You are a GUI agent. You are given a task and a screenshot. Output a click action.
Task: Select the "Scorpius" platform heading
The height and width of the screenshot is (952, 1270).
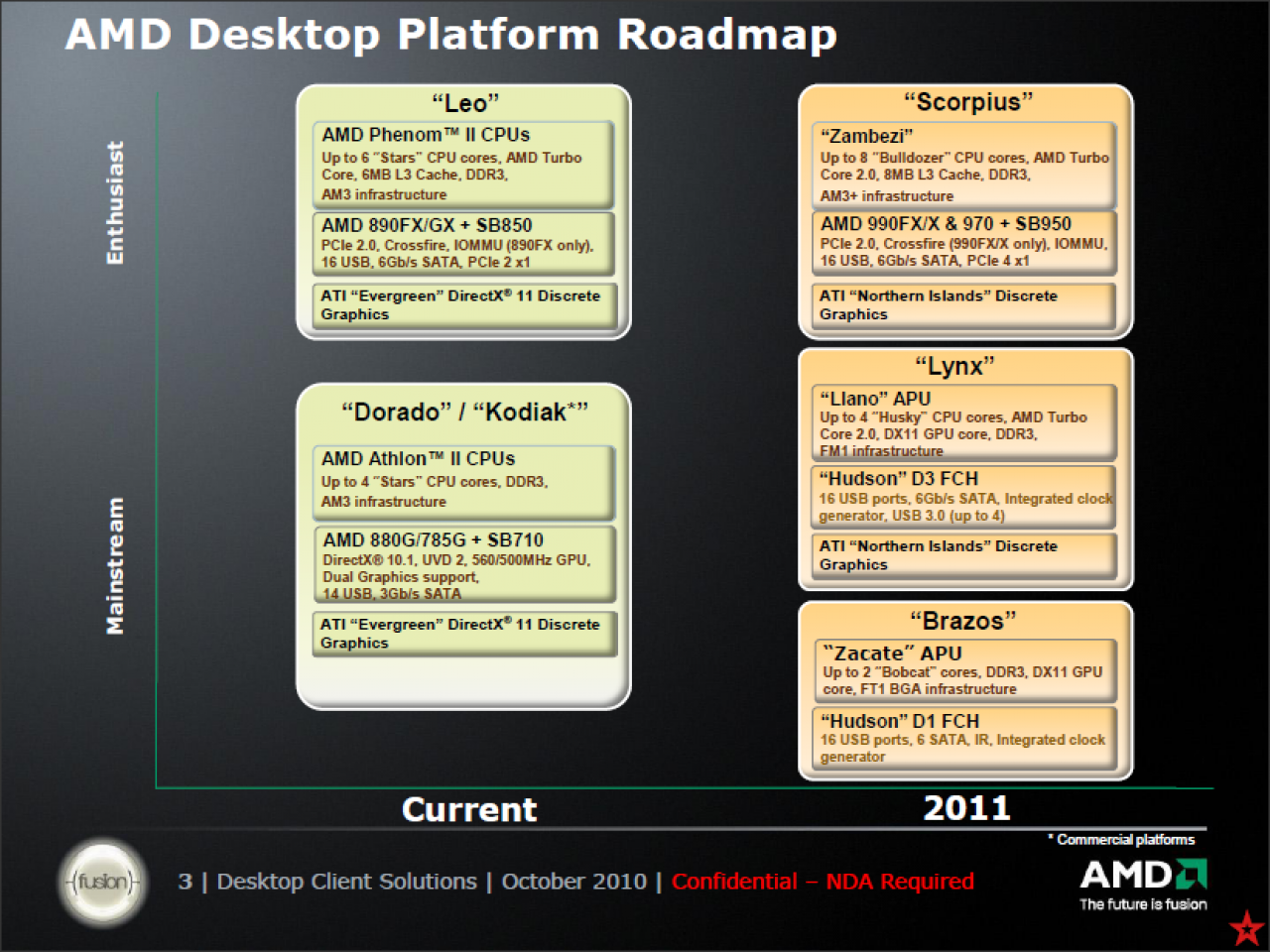coord(967,102)
